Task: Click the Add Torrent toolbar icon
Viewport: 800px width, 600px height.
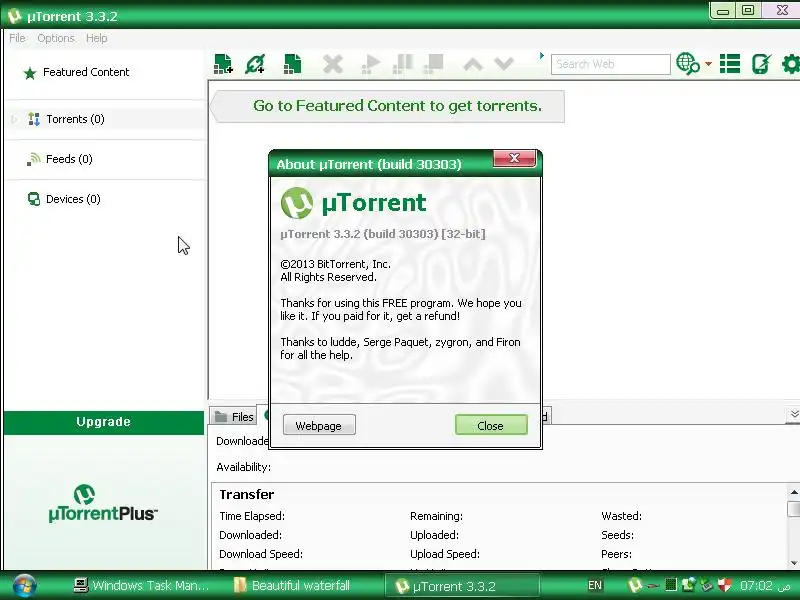Action: pyautogui.click(x=223, y=64)
